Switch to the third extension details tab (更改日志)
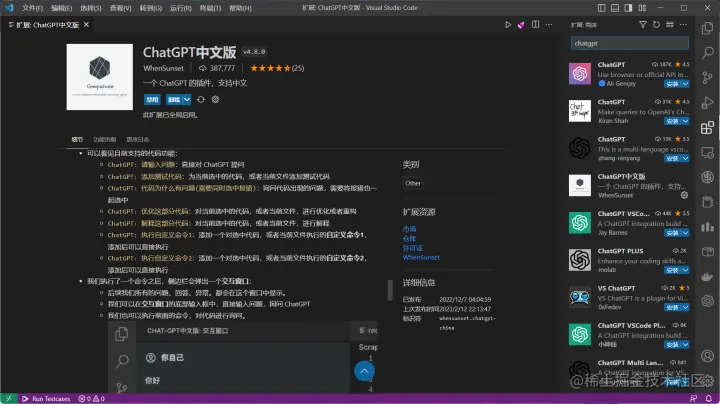720x404 pixels. point(138,139)
